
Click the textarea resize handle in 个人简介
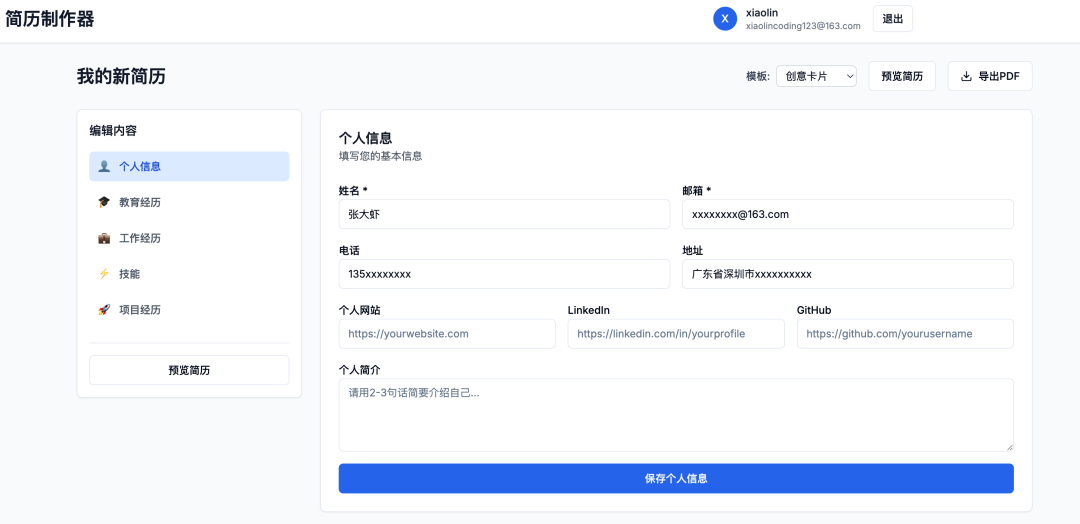[1010, 448]
